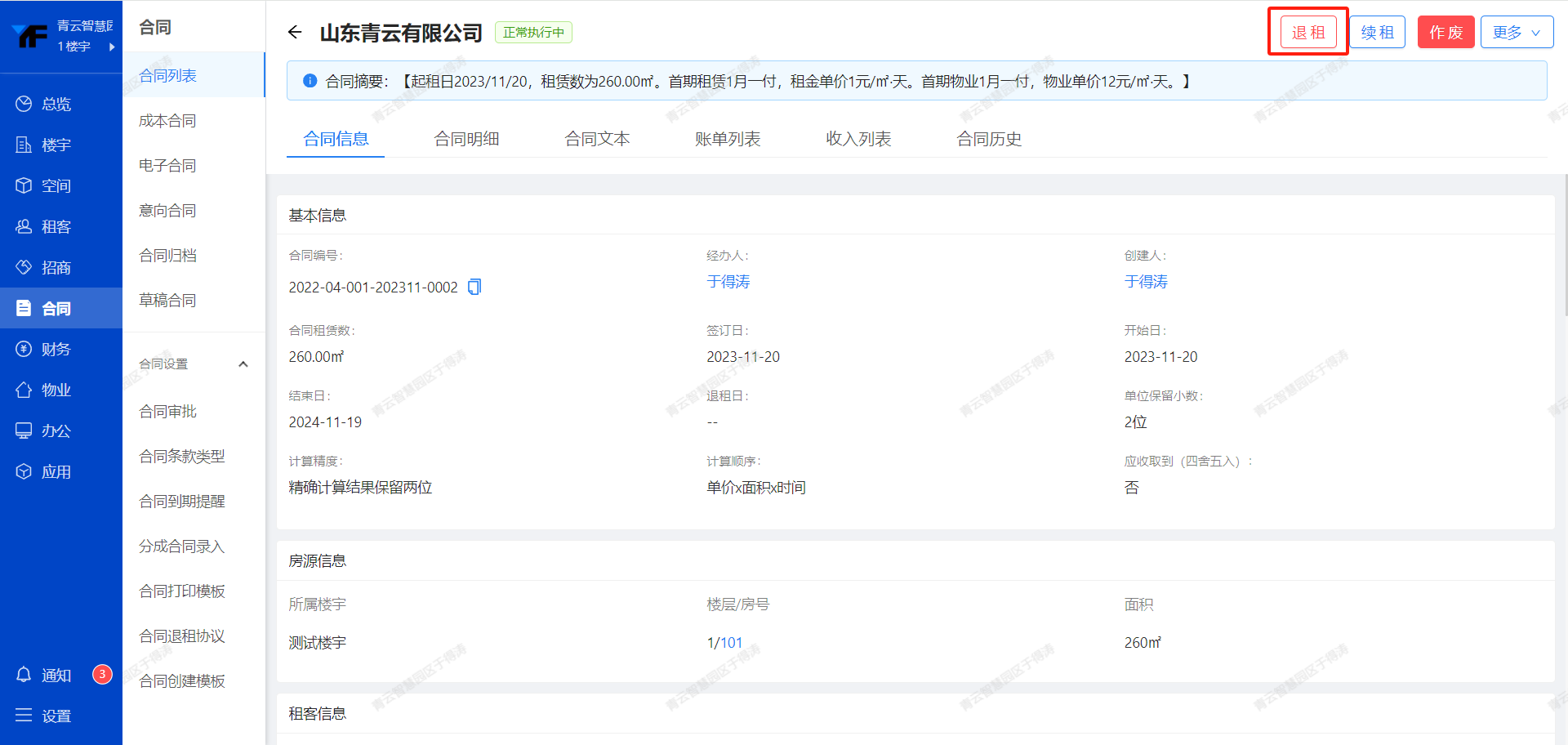The height and width of the screenshot is (745, 1568).
Task: Open the 设置 settings menu icon
Action: (x=24, y=716)
